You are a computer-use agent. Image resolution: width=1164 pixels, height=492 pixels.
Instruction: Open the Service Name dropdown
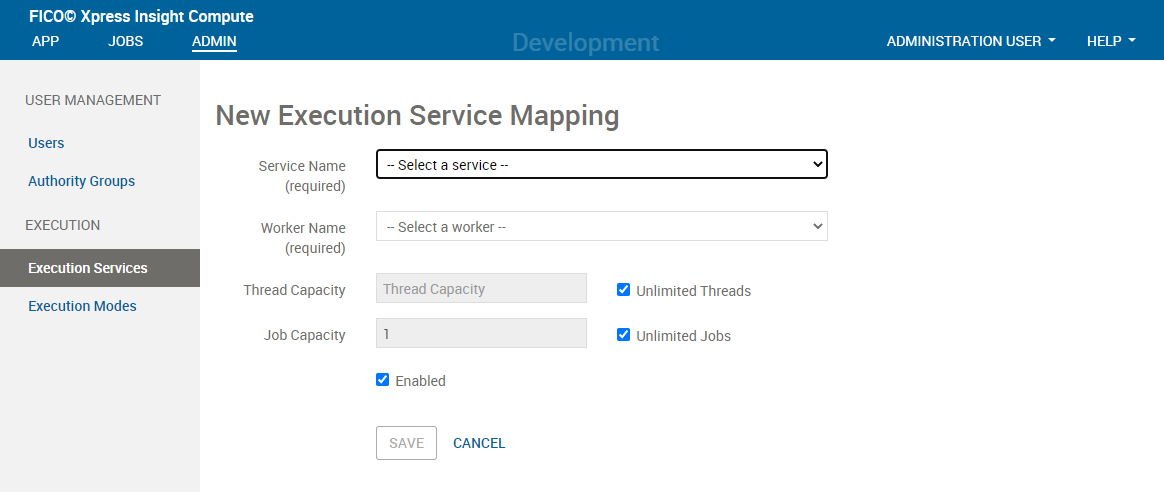click(601, 165)
